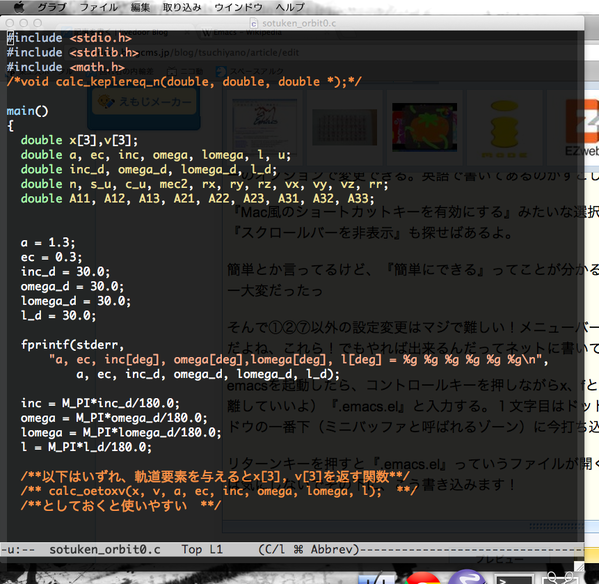This screenshot has height=584, width=599.
Task: Click the main() function name
Action: tap(28, 111)
